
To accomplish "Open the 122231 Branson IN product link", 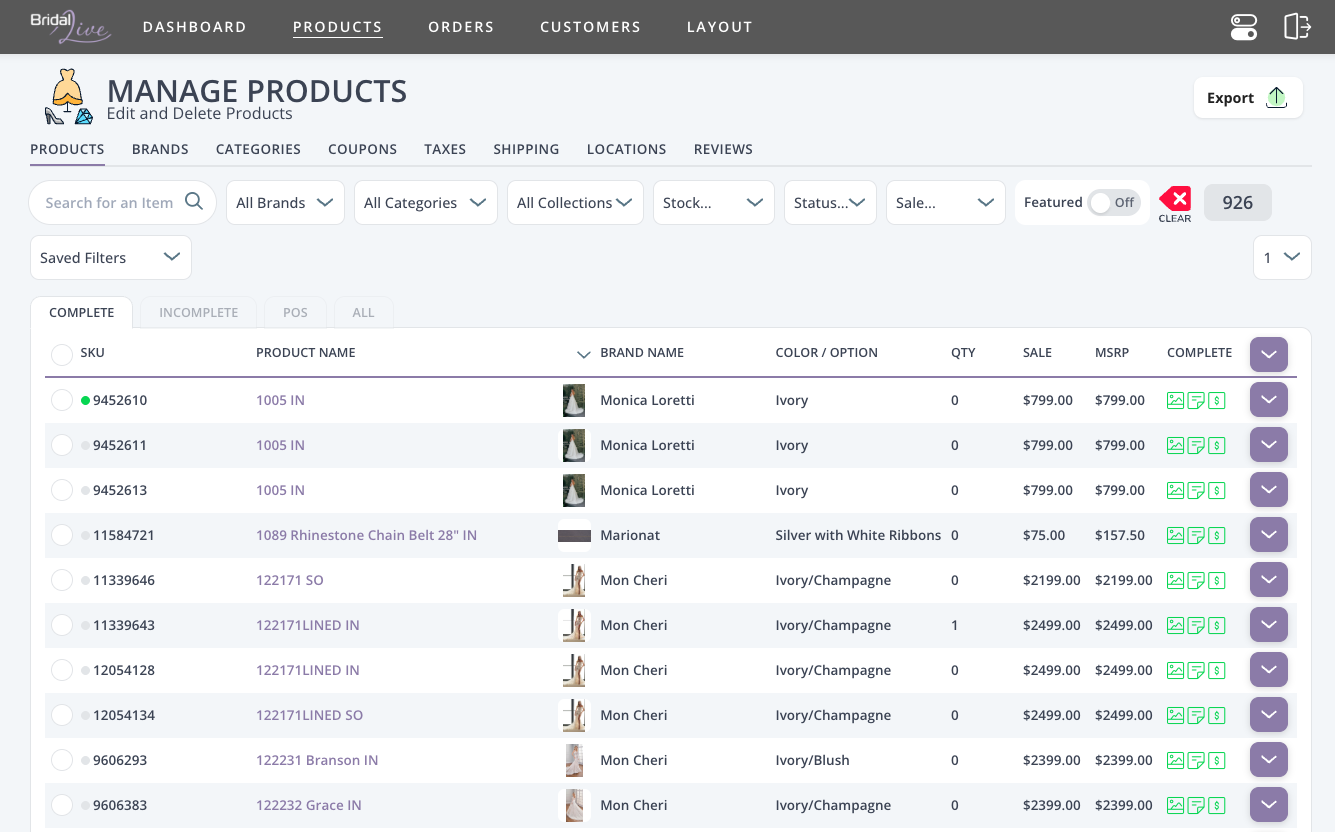I will click(317, 759).
